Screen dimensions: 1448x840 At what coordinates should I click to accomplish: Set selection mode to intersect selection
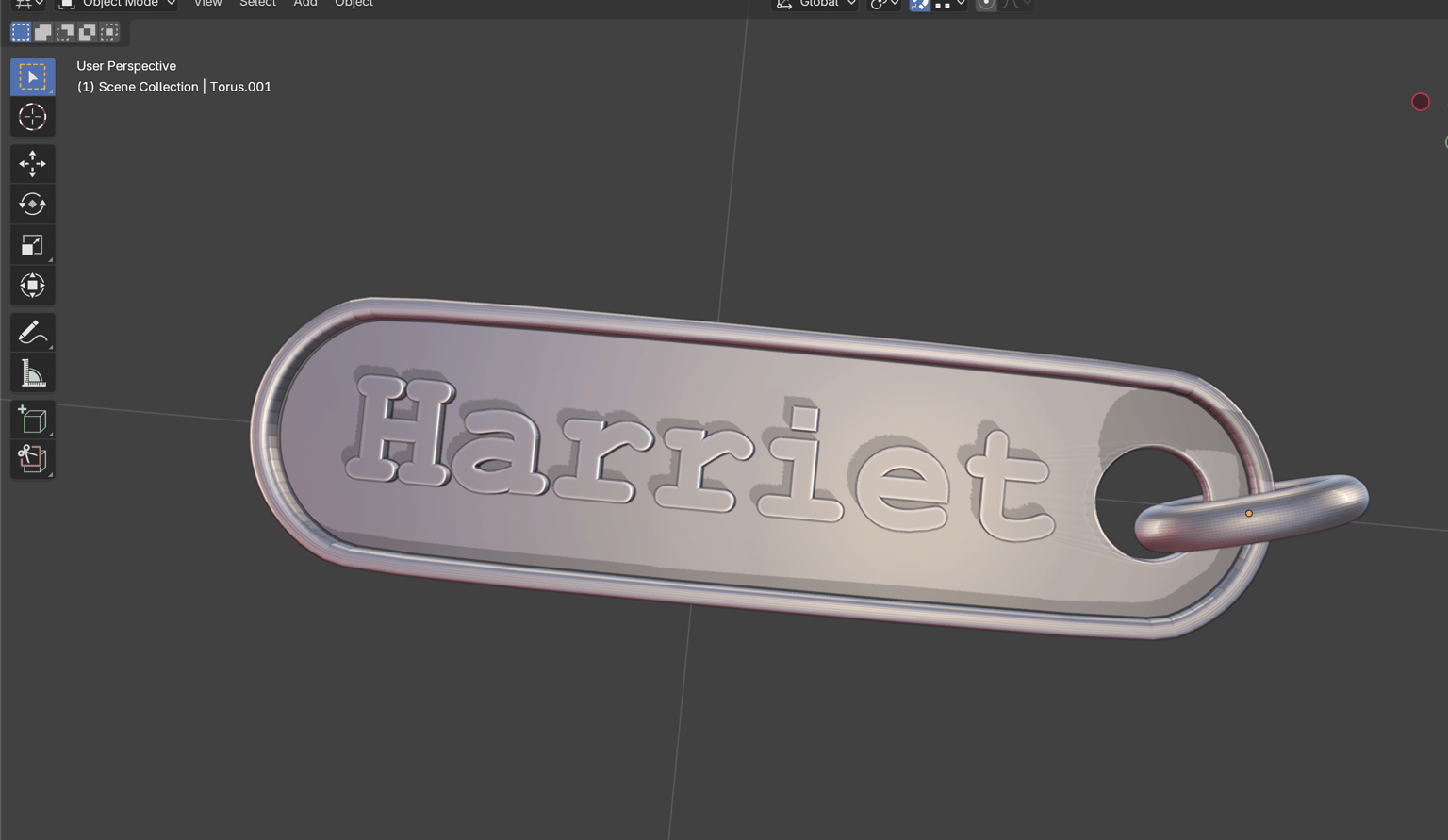[109, 32]
